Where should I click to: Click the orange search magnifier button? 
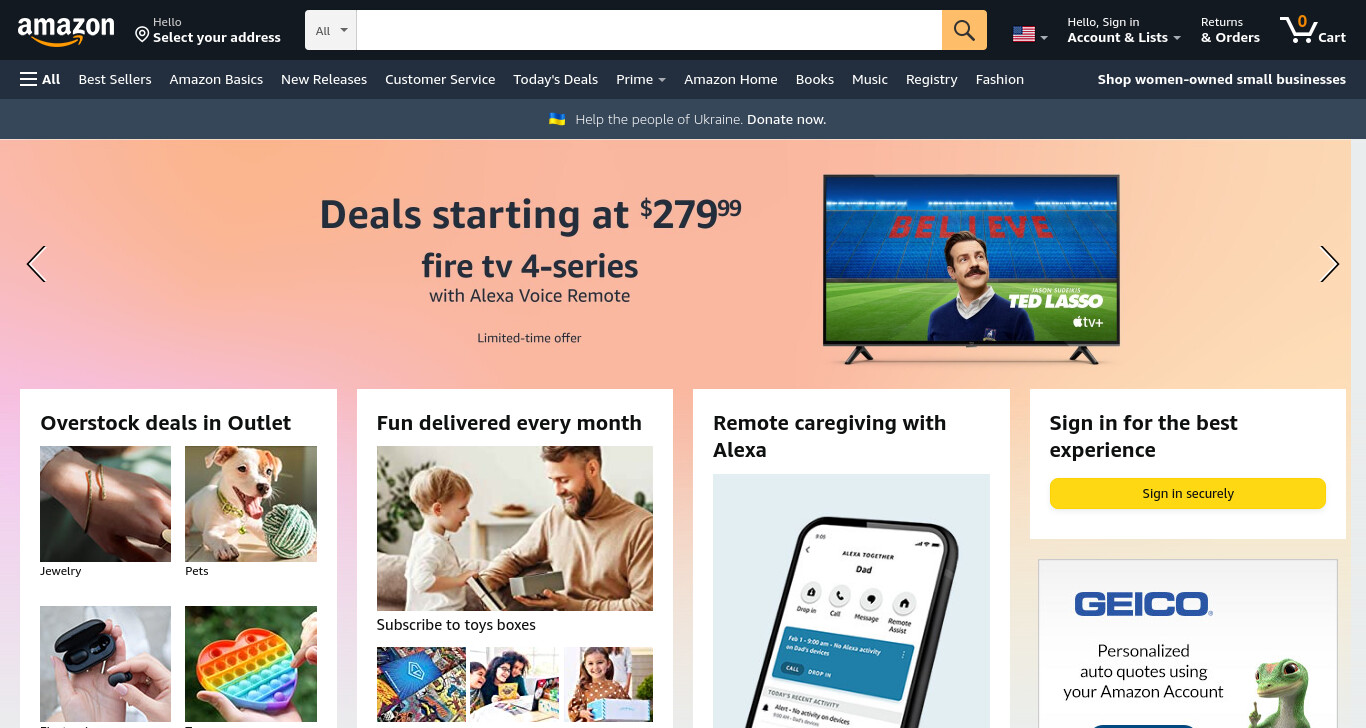coord(964,30)
